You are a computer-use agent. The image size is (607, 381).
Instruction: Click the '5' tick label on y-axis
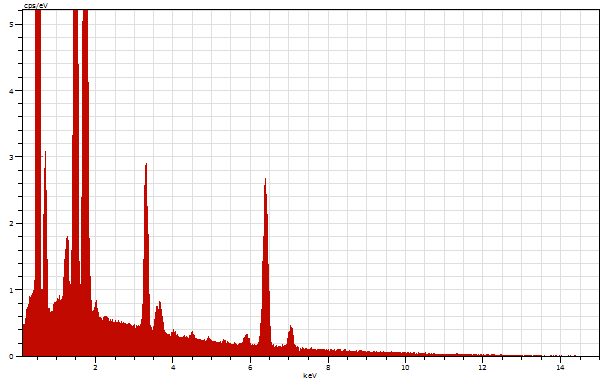11,24
